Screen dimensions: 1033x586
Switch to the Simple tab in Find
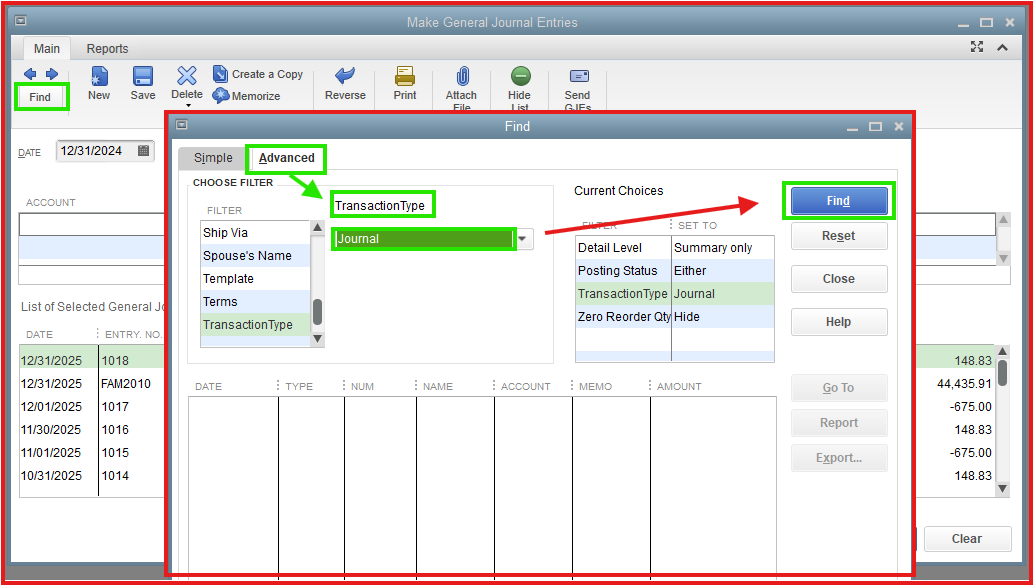pyautogui.click(x=213, y=158)
